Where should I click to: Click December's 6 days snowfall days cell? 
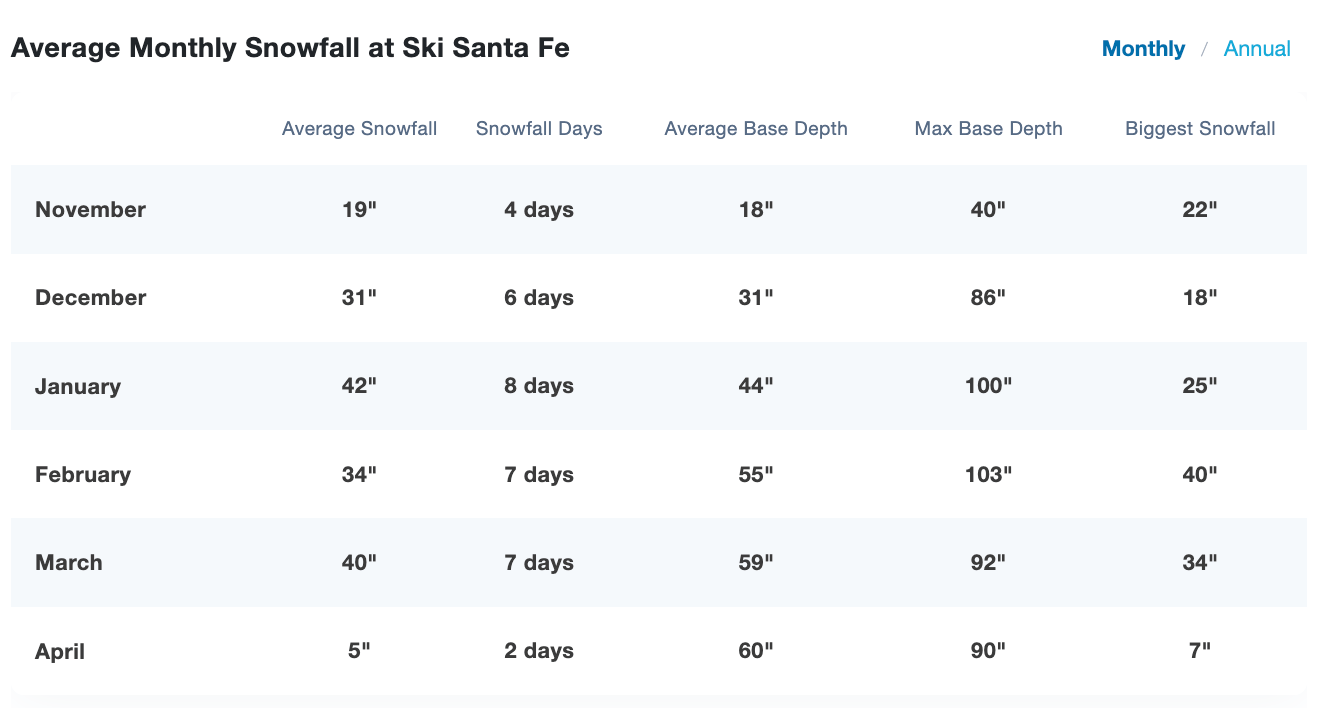[539, 298]
